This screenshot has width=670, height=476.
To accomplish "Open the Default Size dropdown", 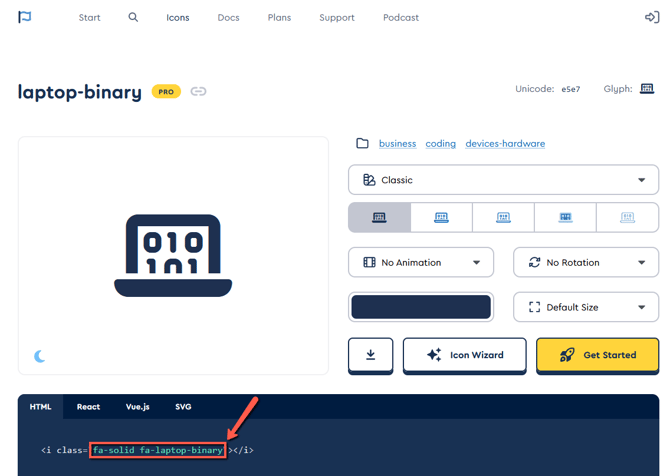I will tap(586, 307).
